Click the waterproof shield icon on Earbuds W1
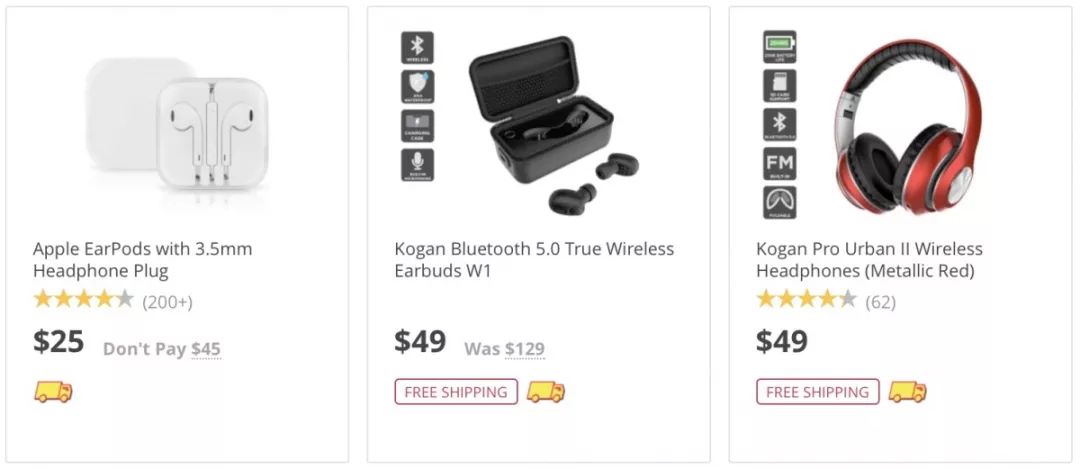Image resolution: width=1080 pixels, height=469 pixels. point(417,87)
